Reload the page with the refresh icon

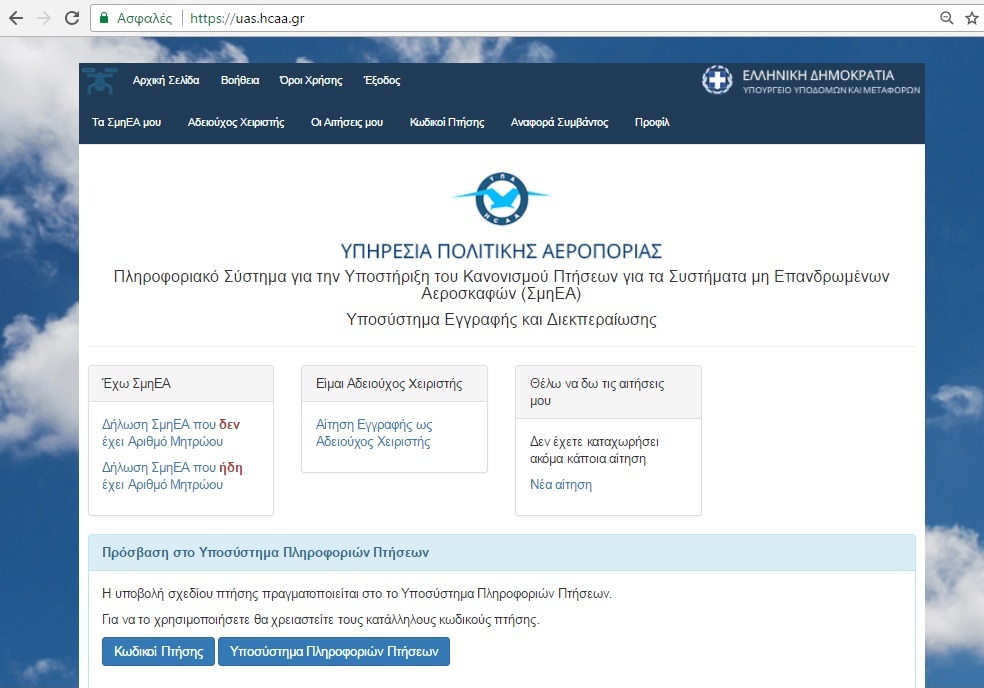point(71,18)
